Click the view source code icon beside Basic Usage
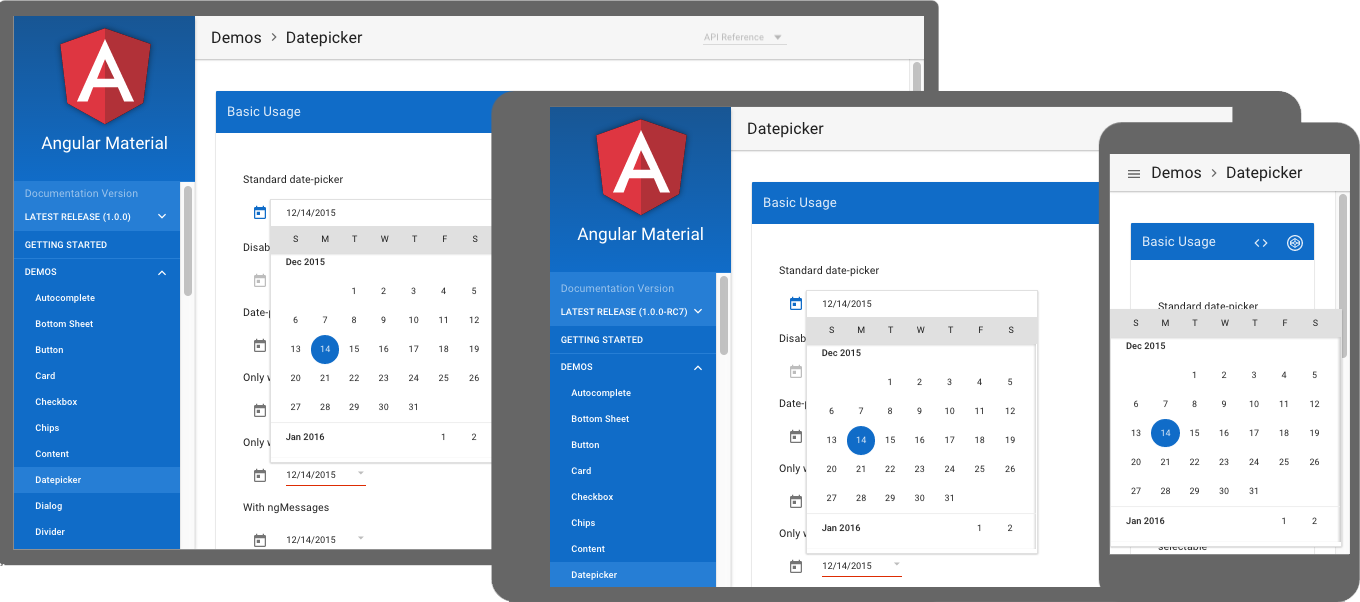This screenshot has height=602, width=1360. (1261, 242)
